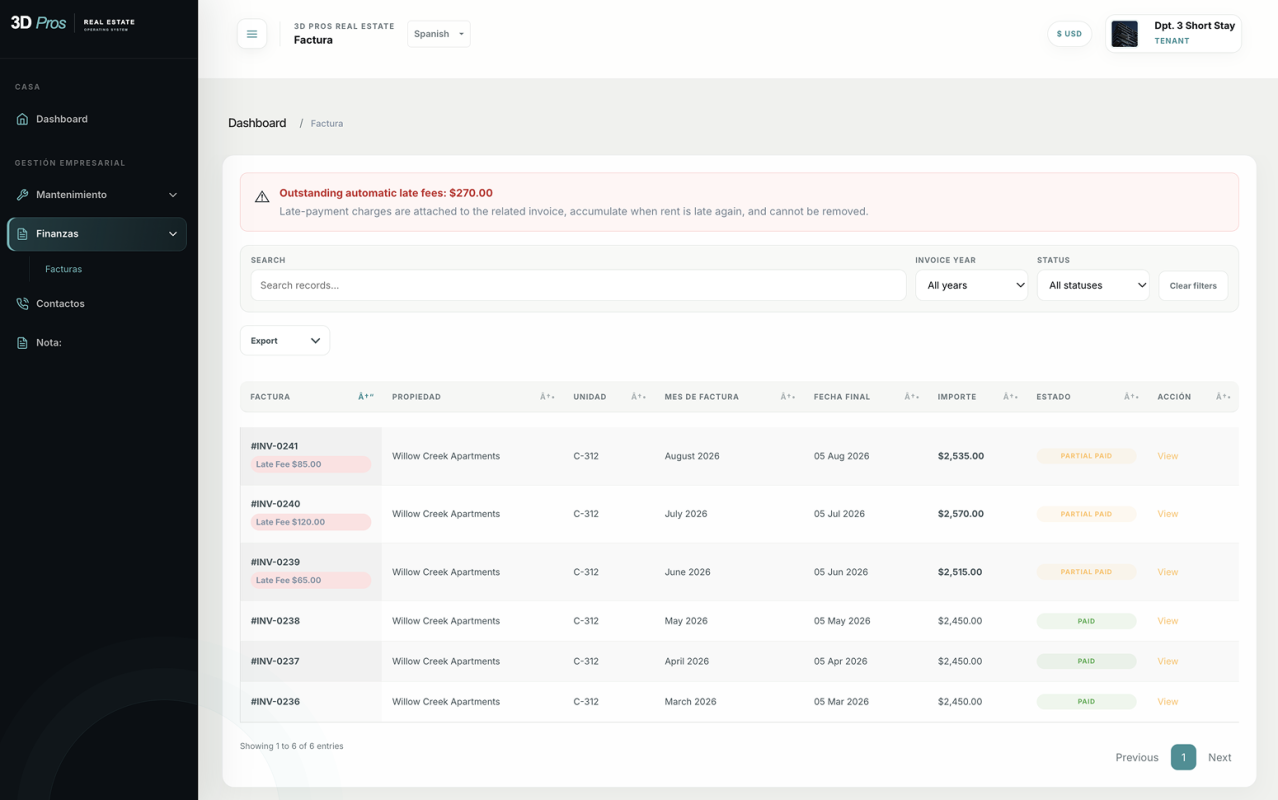
Task: Click the Finanzas document icon
Action: pos(22,234)
